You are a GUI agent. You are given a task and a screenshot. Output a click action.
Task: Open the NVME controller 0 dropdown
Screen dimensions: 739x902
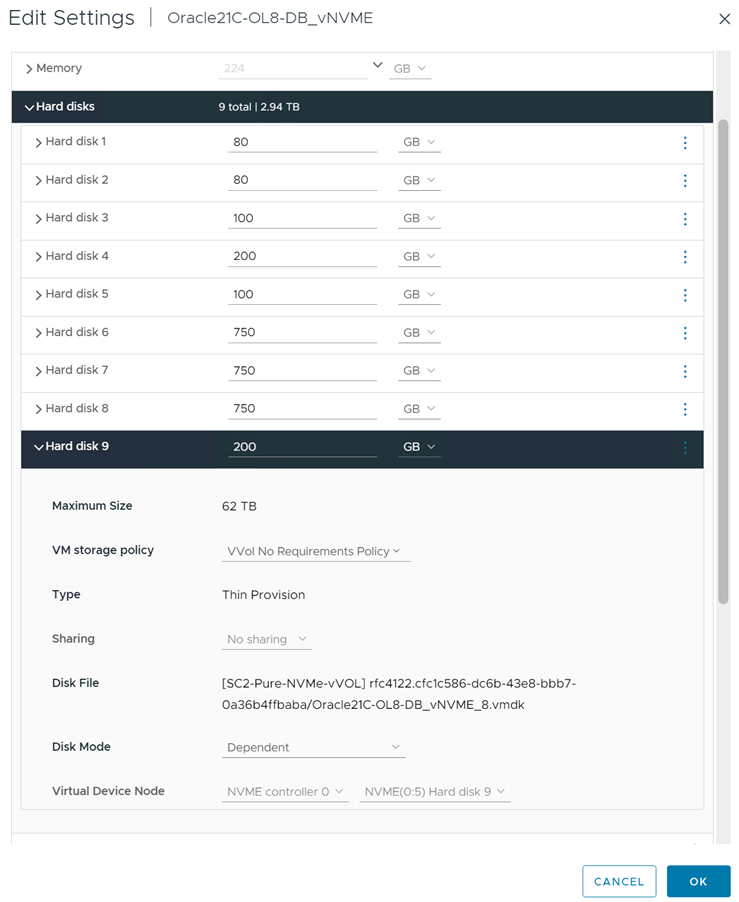point(285,792)
